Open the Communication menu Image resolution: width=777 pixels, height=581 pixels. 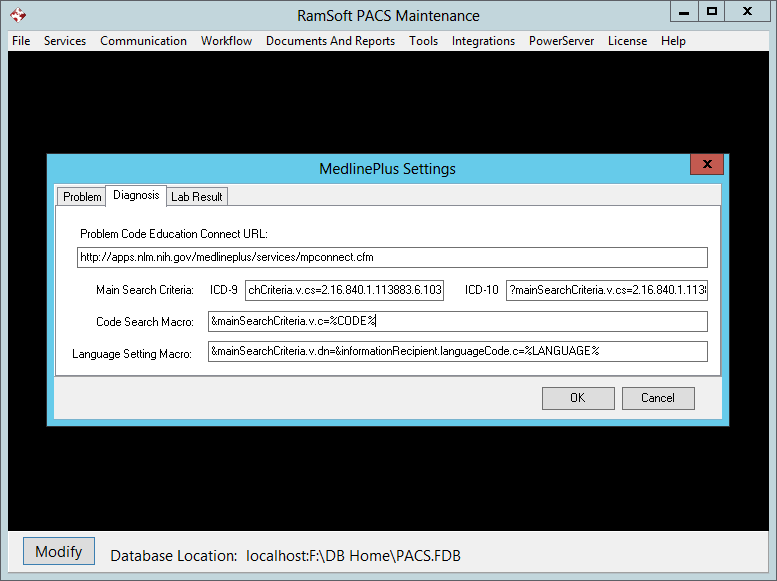click(143, 41)
